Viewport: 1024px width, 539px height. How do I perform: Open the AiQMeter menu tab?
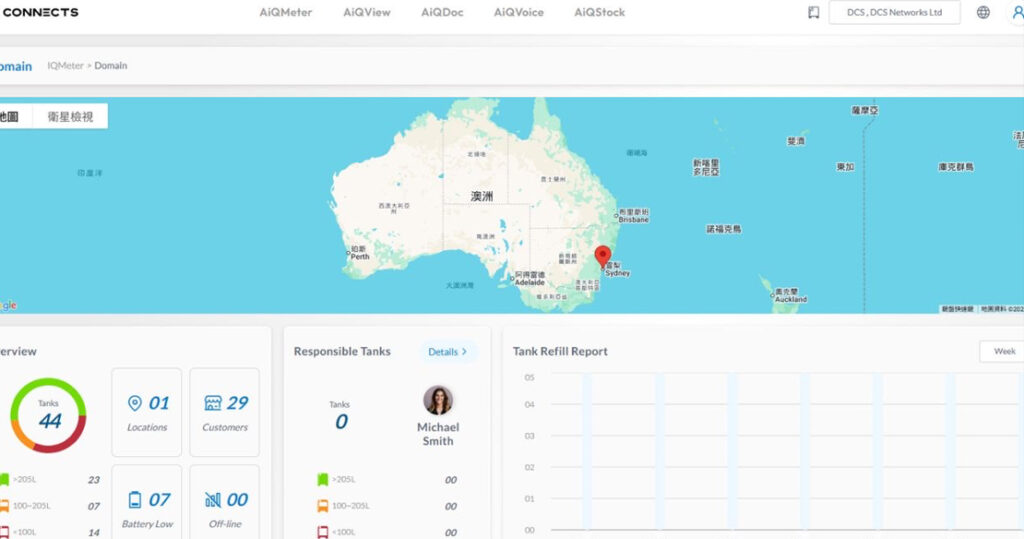click(x=286, y=13)
